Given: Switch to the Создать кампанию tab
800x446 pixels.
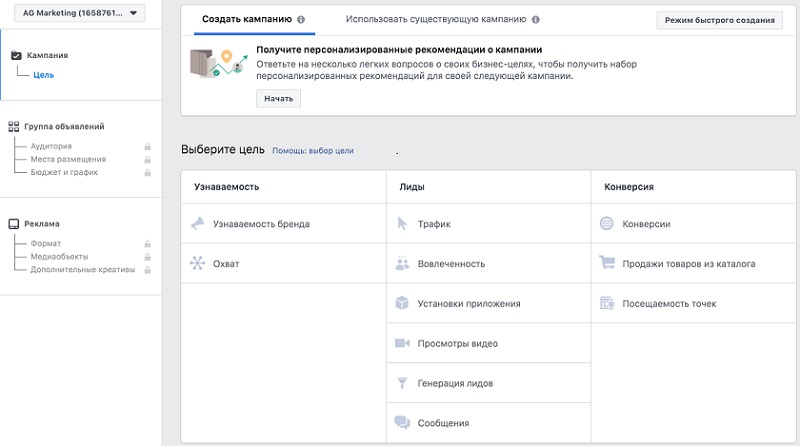Looking at the screenshot, I should (x=247, y=19).
